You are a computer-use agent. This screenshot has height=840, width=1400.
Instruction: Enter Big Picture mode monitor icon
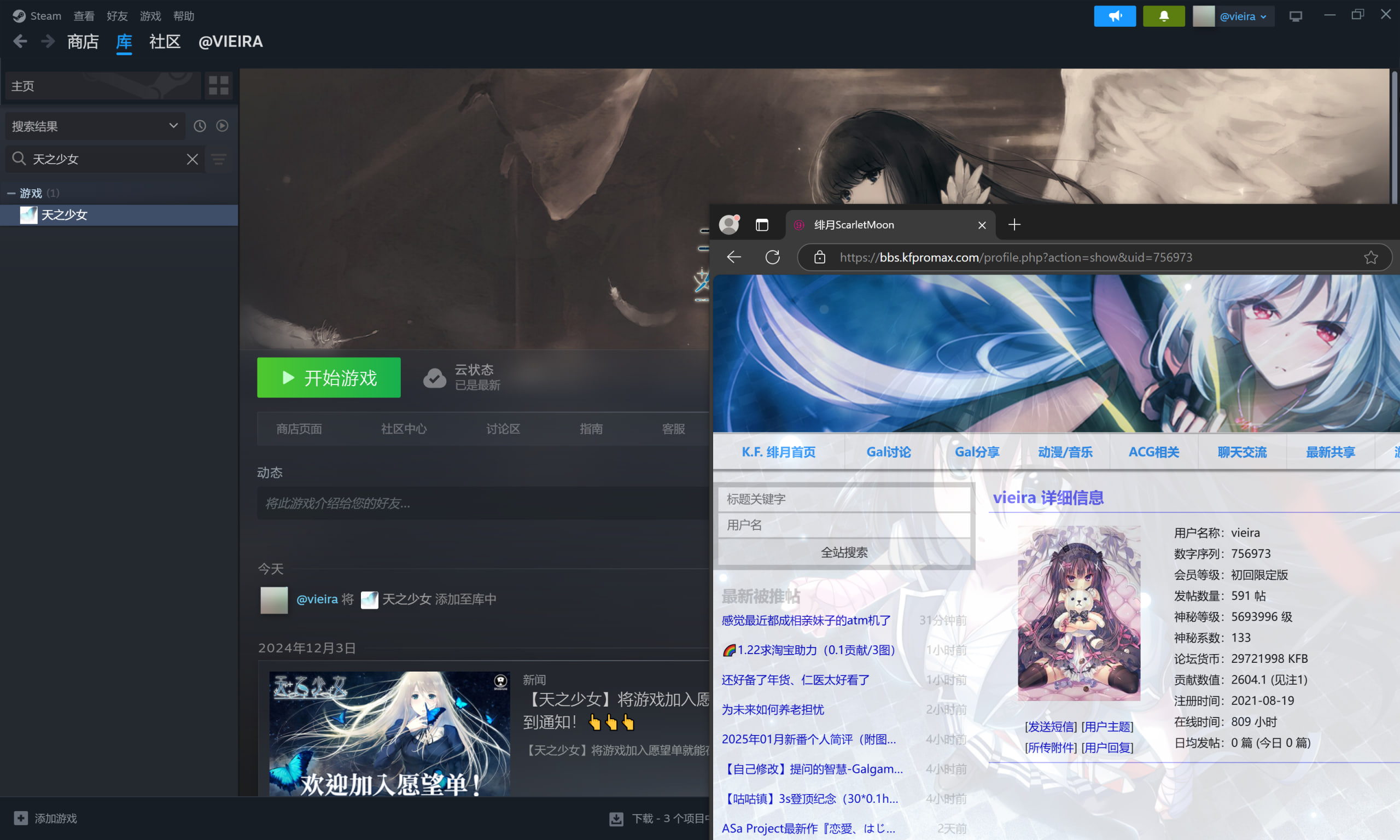[x=1296, y=16]
